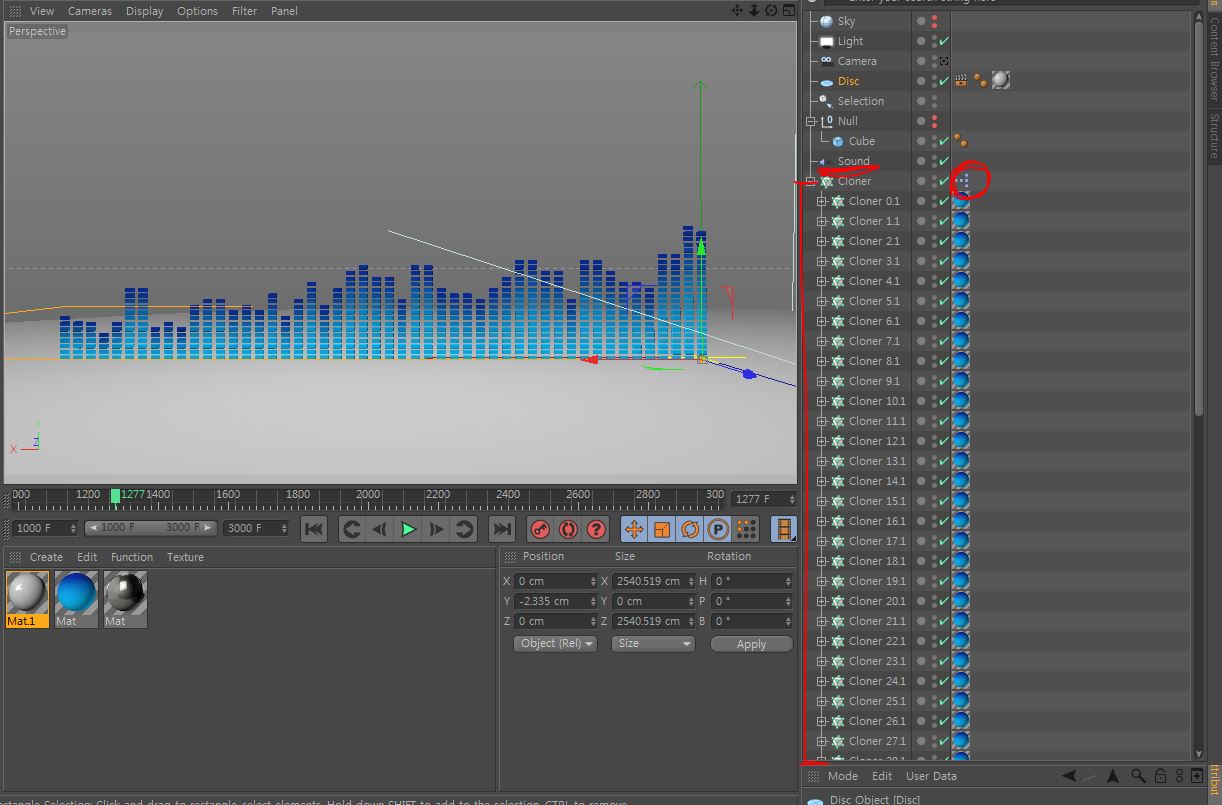Toggle the Sky object's visibility dots

935,21
